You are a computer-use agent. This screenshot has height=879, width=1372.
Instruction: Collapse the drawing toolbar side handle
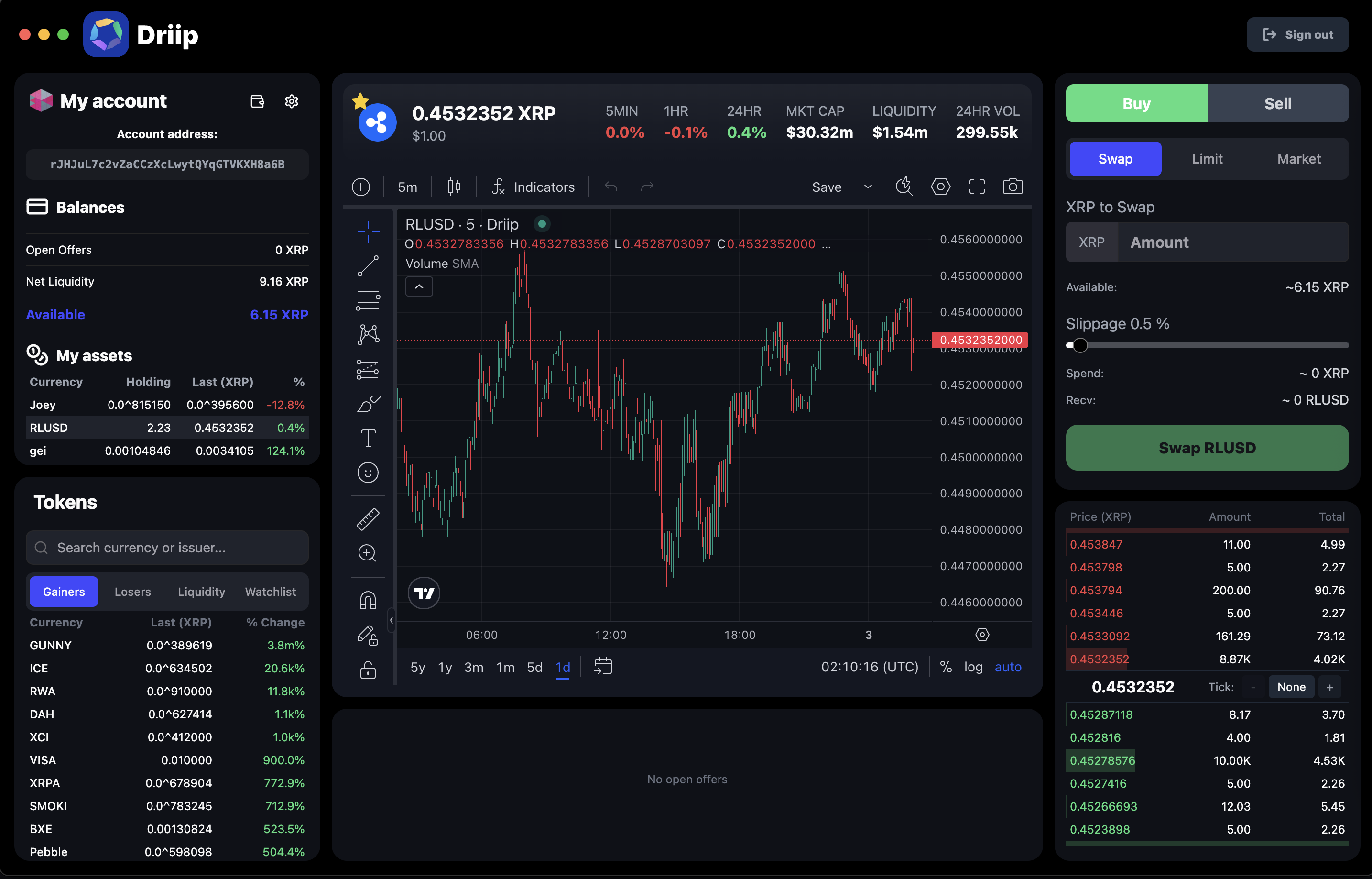coord(392,620)
